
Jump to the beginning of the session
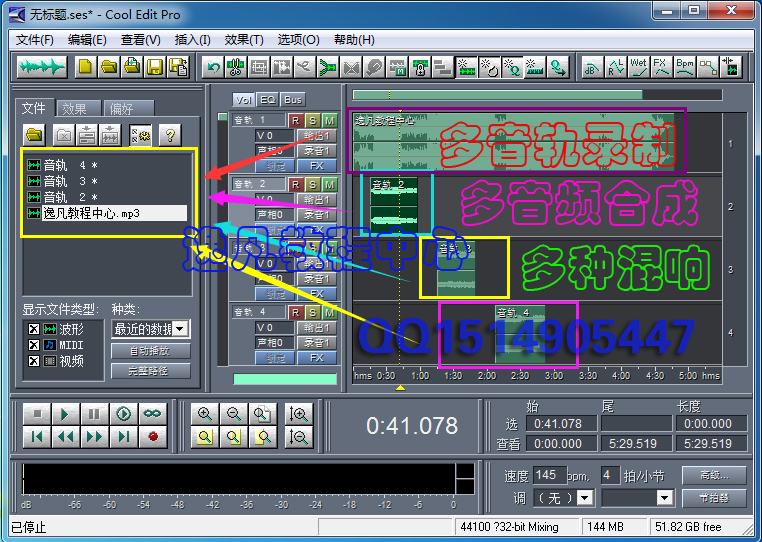tap(37, 437)
